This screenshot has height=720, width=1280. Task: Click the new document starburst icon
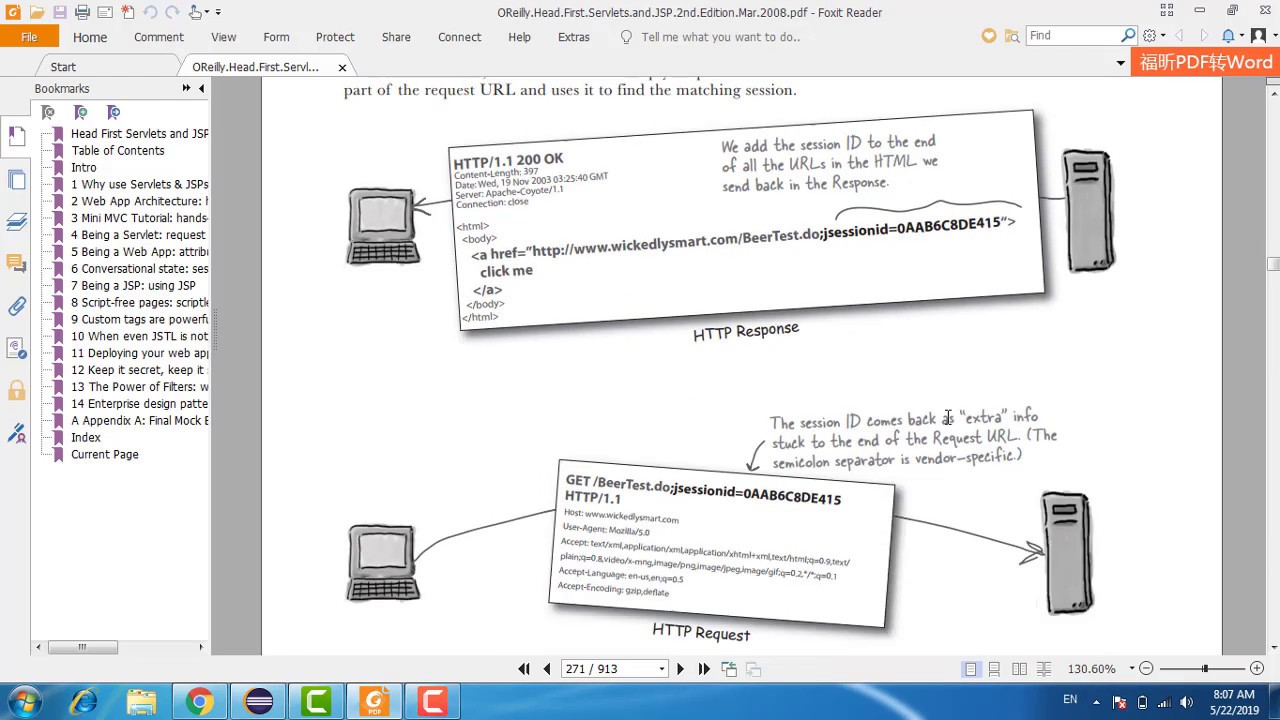128,12
